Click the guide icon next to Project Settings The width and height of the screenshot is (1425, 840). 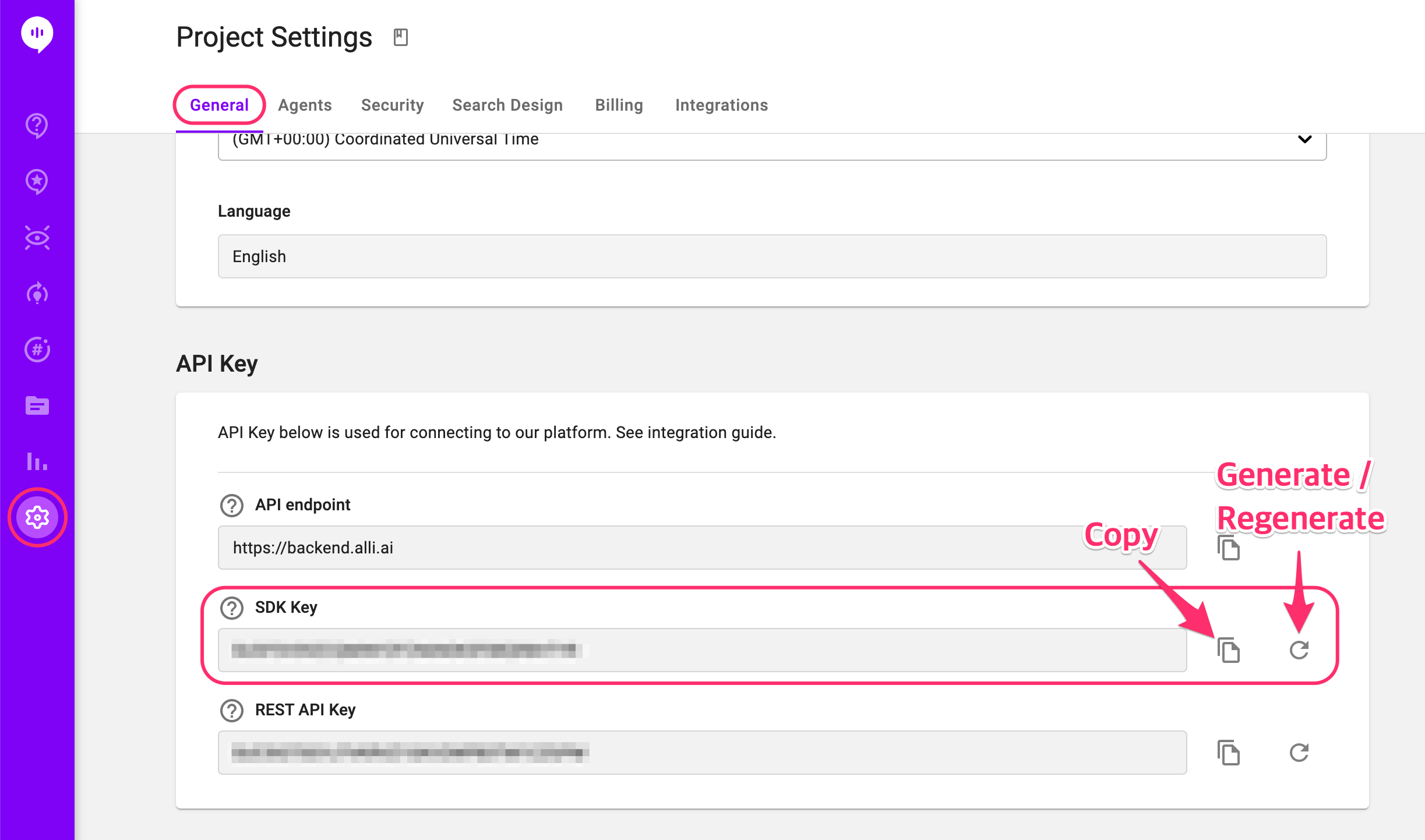[x=401, y=37]
